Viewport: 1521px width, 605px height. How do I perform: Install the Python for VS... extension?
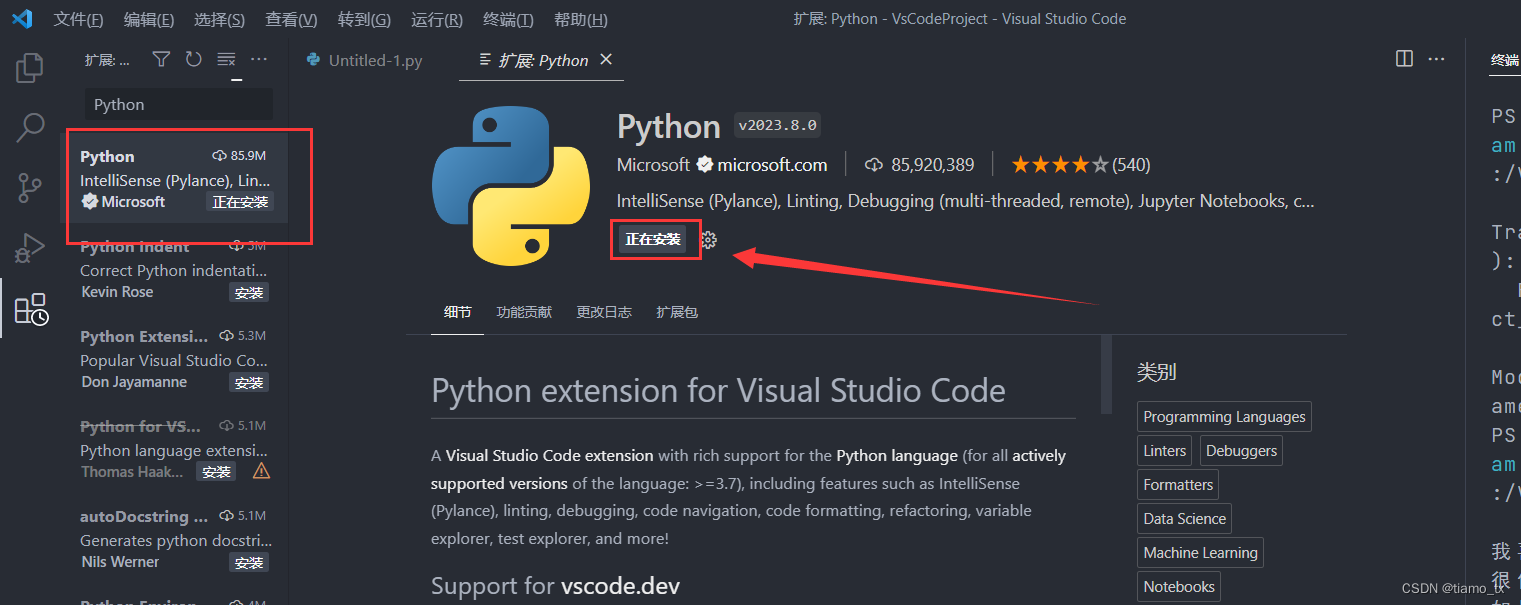pos(216,472)
